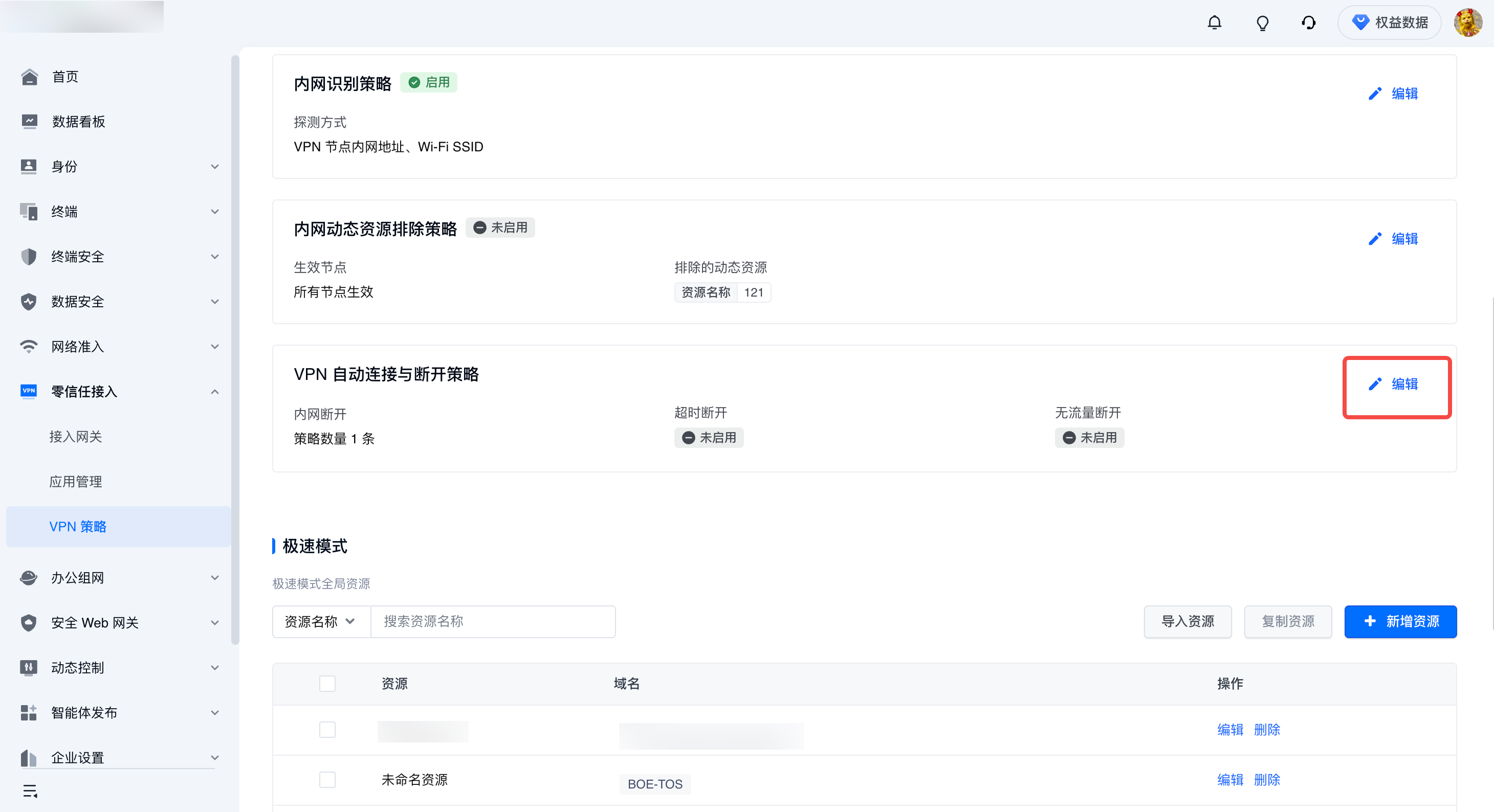Screen dimensions: 1494x812
Task: Open the 资源名称 search filter dropdown
Action: pyautogui.click(x=321, y=621)
